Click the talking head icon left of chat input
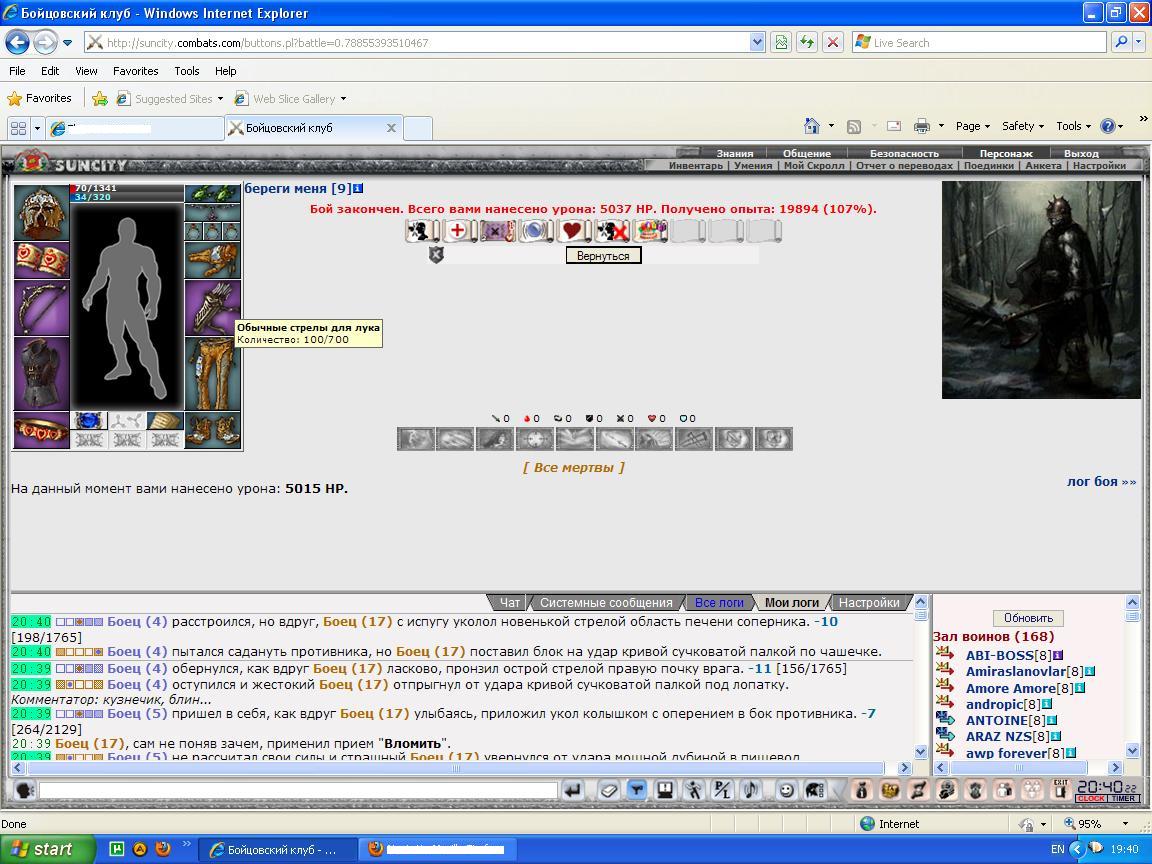 (24, 791)
